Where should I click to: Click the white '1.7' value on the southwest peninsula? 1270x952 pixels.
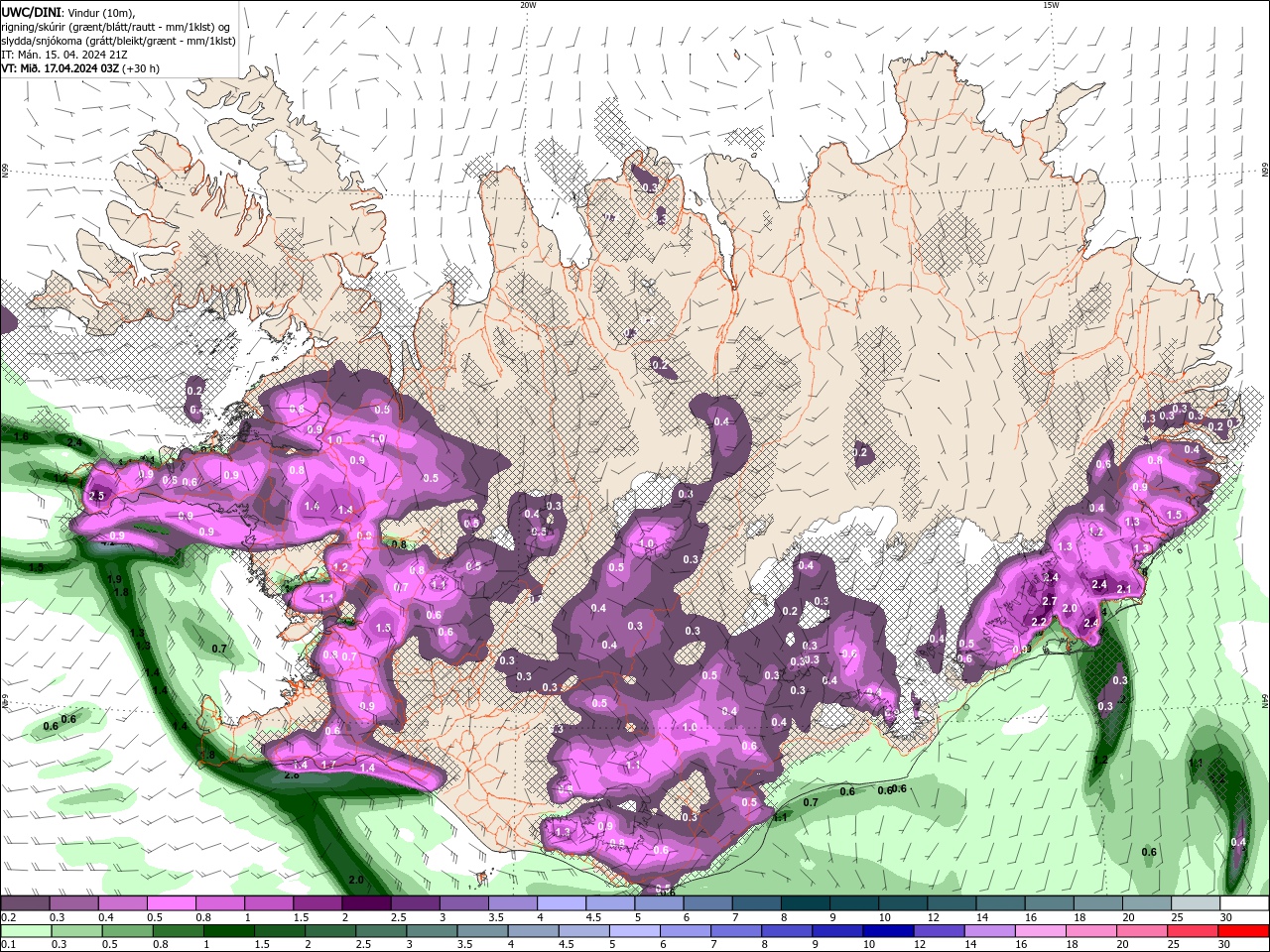pyautogui.click(x=328, y=765)
